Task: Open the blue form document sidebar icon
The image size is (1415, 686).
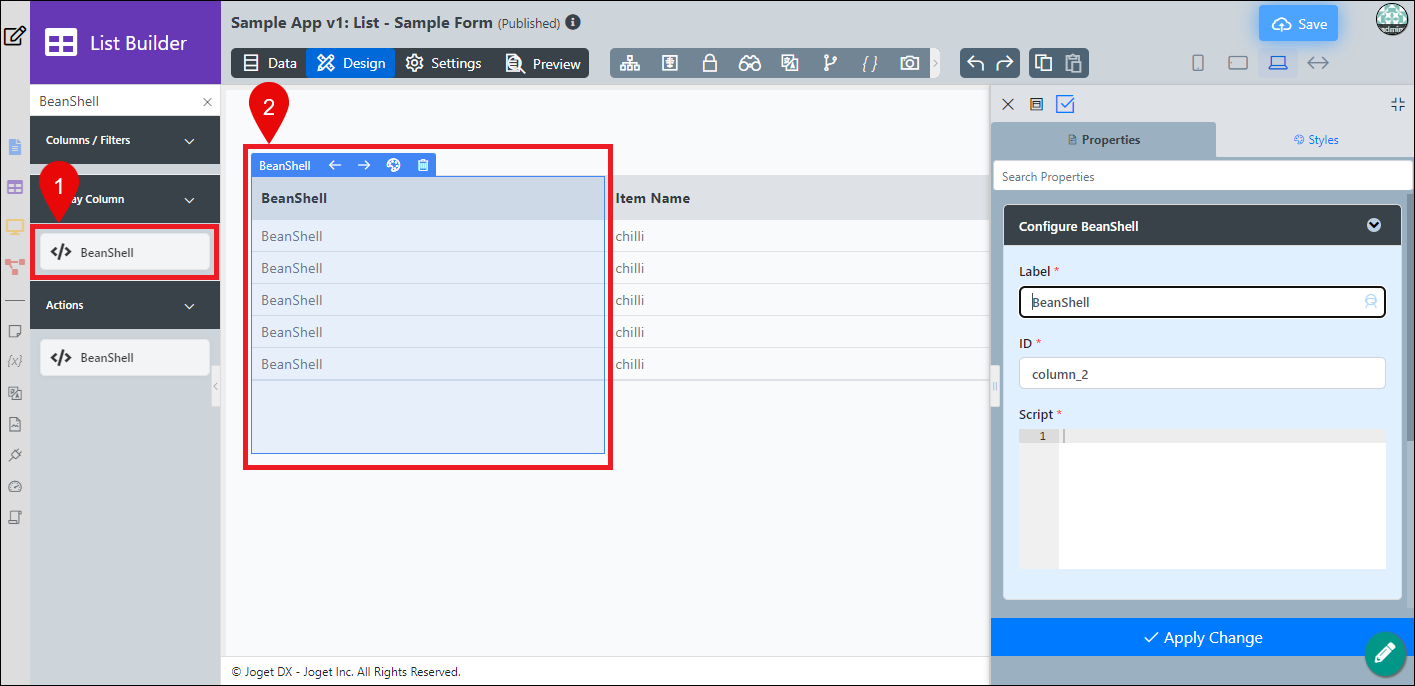Action: tap(14, 147)
